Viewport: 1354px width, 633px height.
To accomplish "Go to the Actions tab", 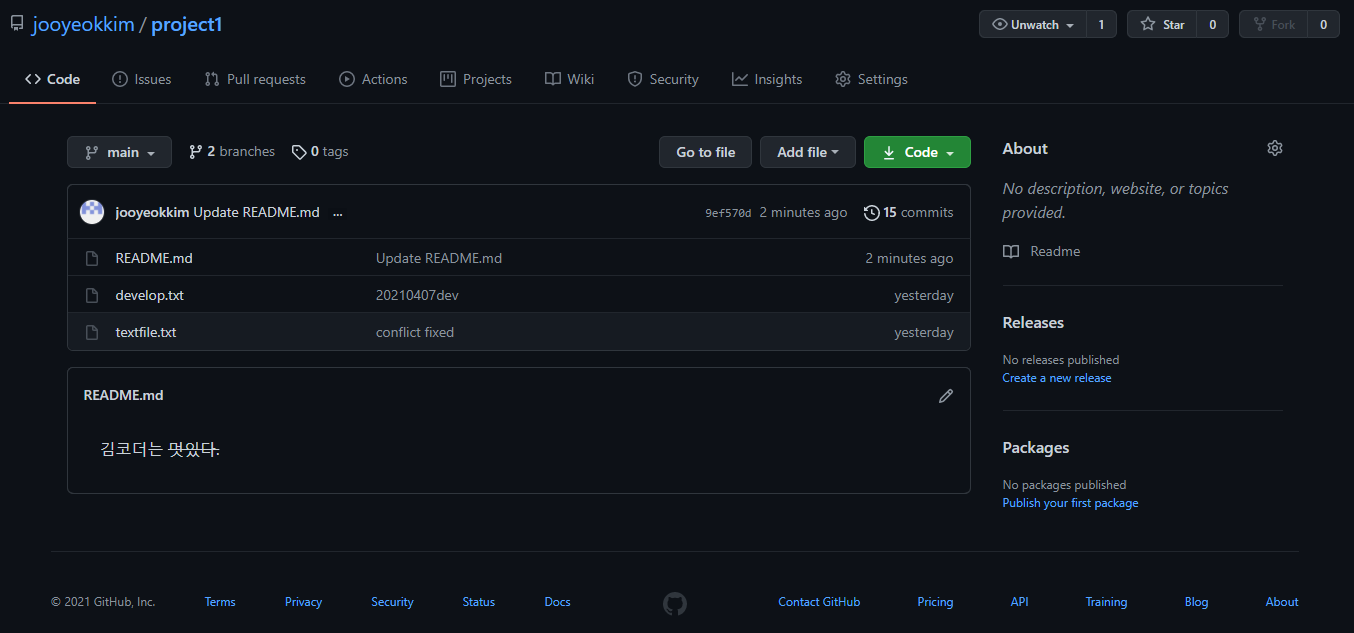I will point(373,79).
